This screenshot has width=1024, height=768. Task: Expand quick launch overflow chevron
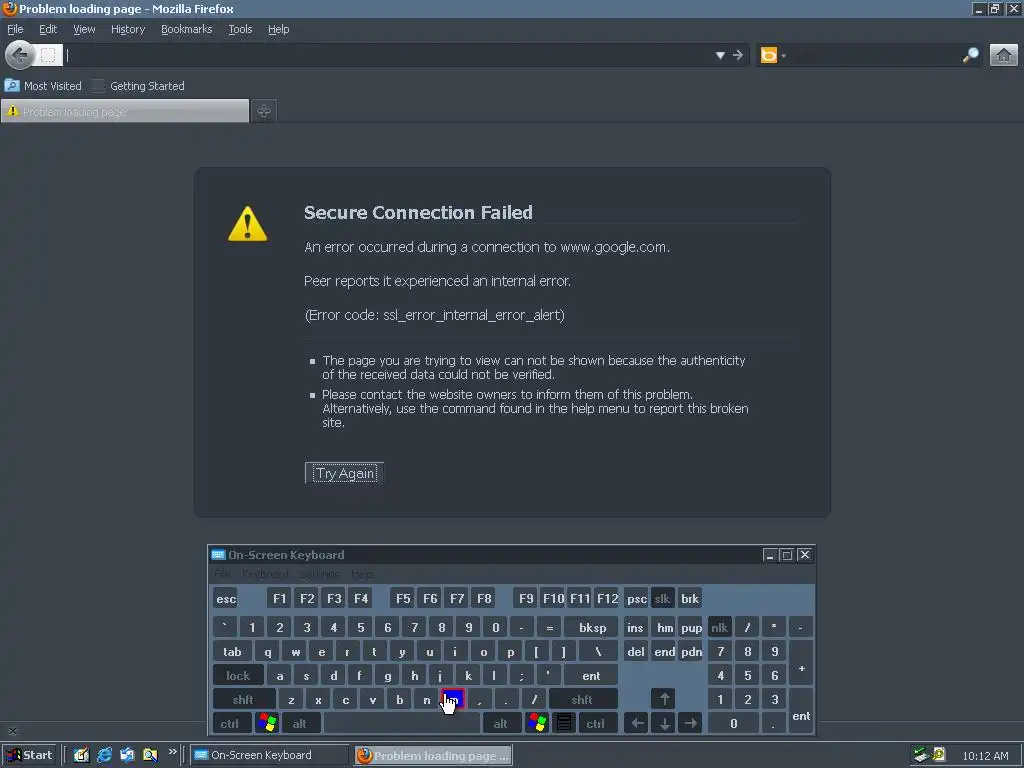click(172, 752)
